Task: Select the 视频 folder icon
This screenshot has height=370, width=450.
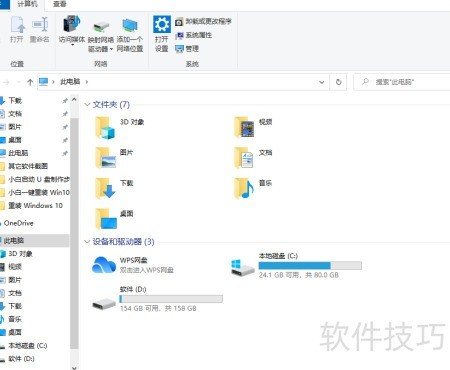Action: [244, 127]
